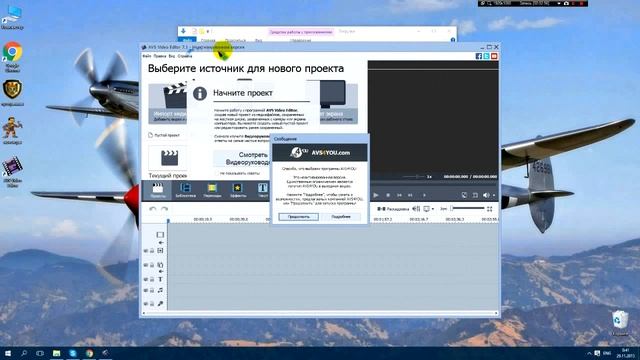The height and width of the screenshot is (360, 640).
Task: Adjust the 1x playback speed slider
Action: [x=413, y=177]
